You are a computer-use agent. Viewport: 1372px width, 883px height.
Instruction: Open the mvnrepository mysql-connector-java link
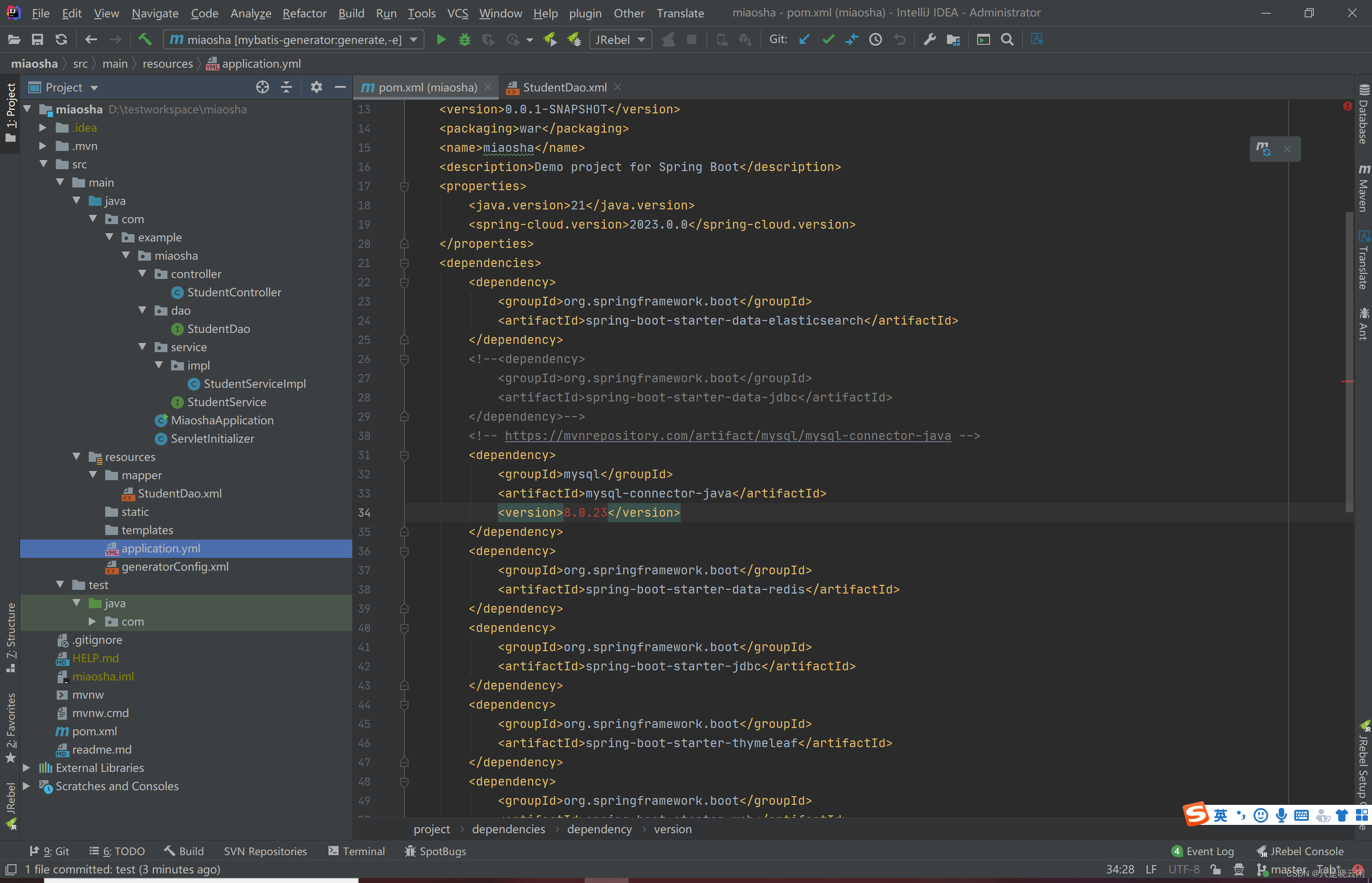click(x=727, y=436)
